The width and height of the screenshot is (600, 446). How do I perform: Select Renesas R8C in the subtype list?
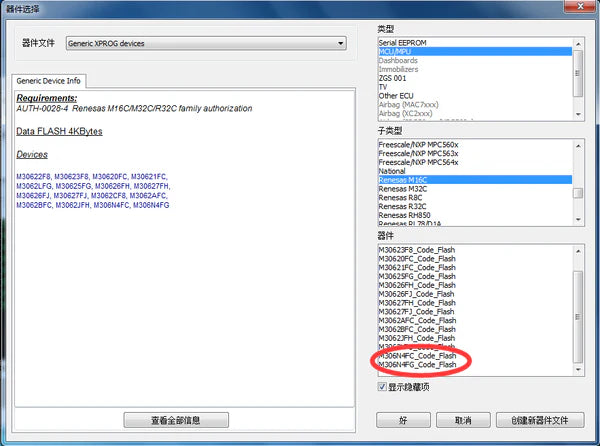coord(475,197)
